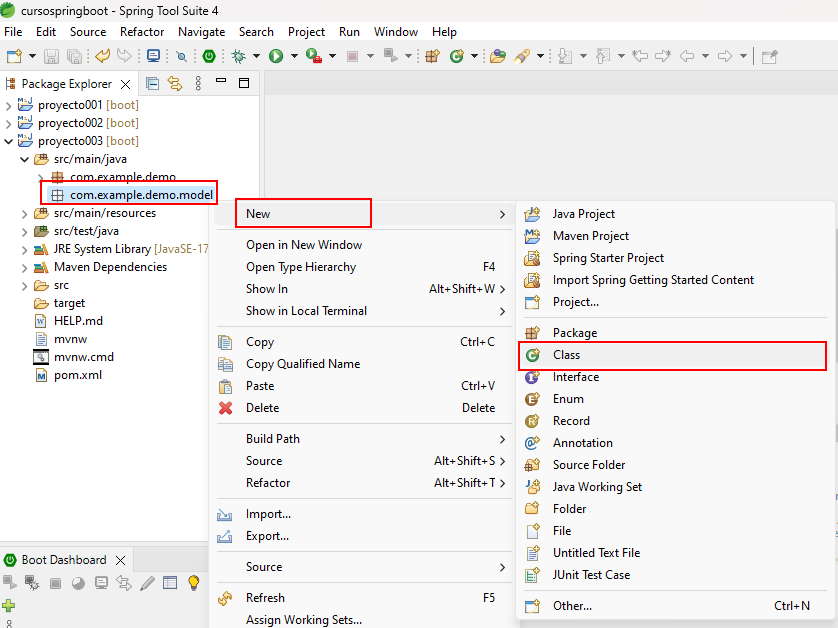This screenshot has height=628, width=838.
Task: Open dropdown arrow next to Run icon
Action: pyautogui.click(x=294, y=56)
